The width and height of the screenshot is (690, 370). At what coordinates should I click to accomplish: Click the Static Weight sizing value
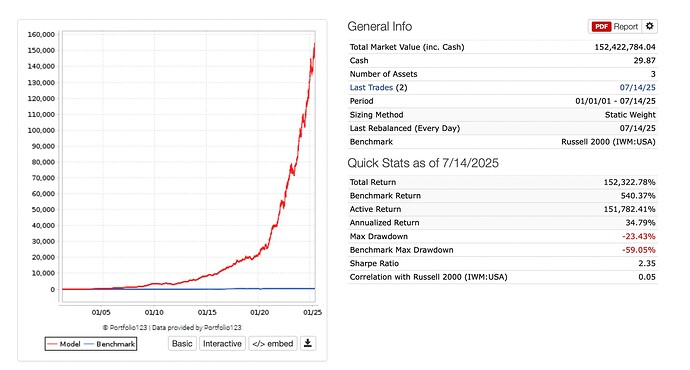[x=630, y=115]
